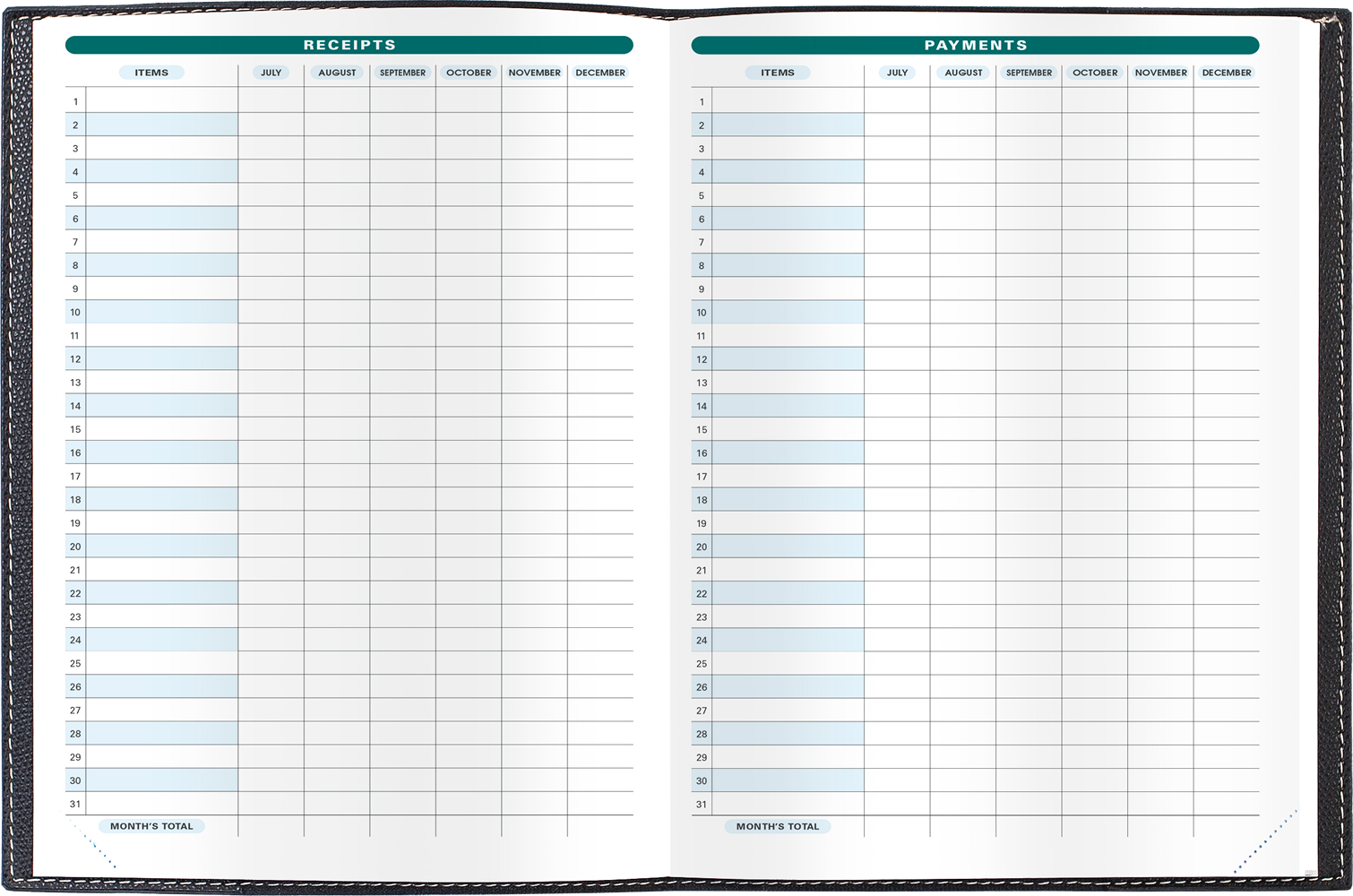
Task: Select DECEMBER column header on Payments page
Action: click(x=1227, y=73)
